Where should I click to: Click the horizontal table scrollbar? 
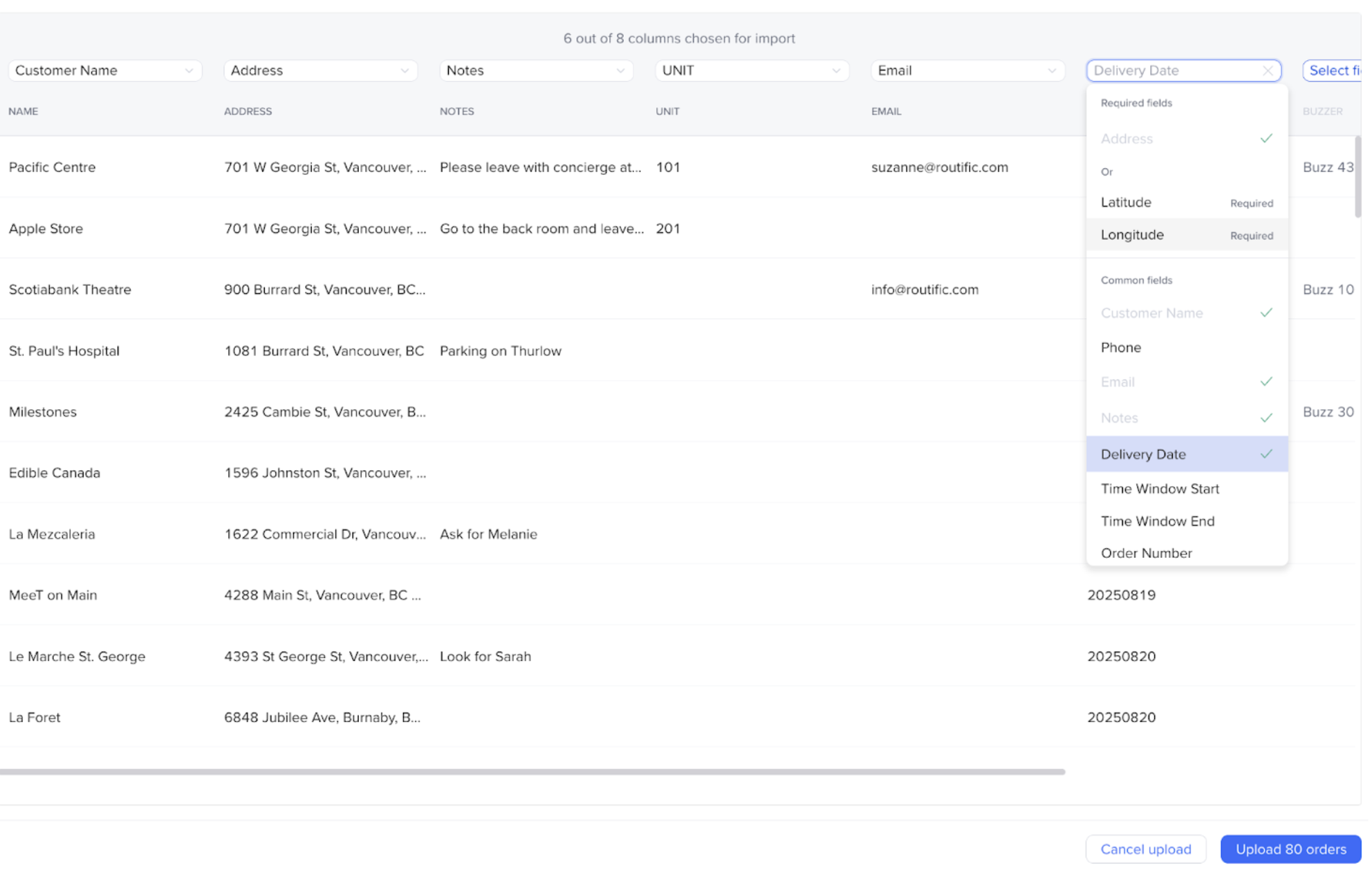[x=532, y=772]
